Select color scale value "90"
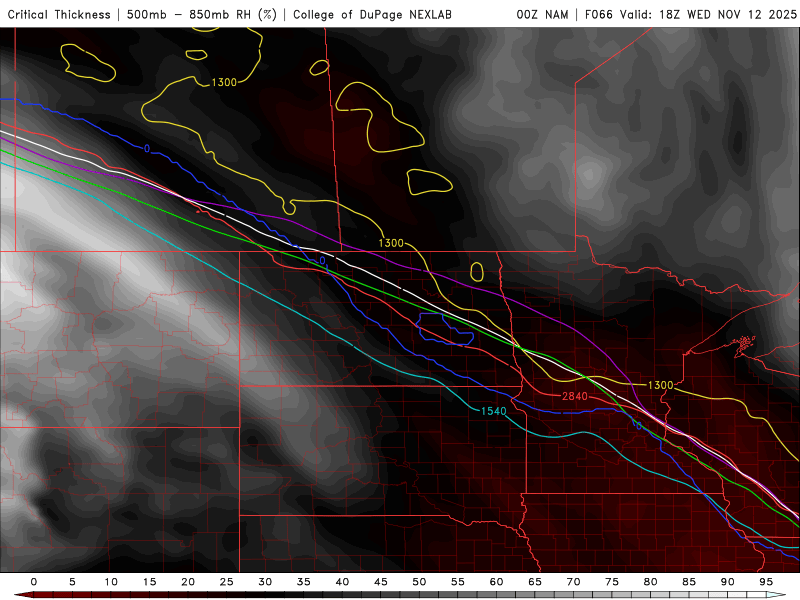Image resolution: width=800 pixels, height=600 pixels. [727, 582]
